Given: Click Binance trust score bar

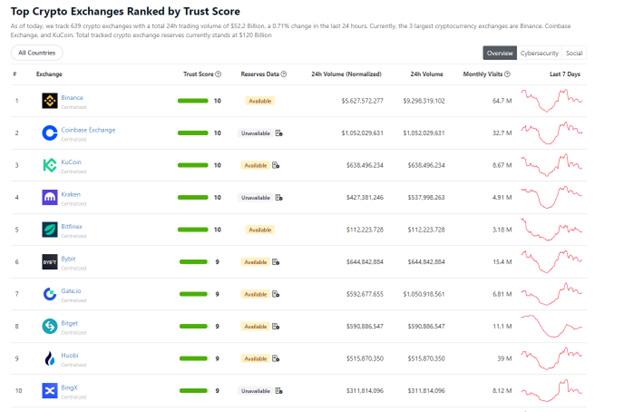Looking at the screenshot, I should point(193,101).
